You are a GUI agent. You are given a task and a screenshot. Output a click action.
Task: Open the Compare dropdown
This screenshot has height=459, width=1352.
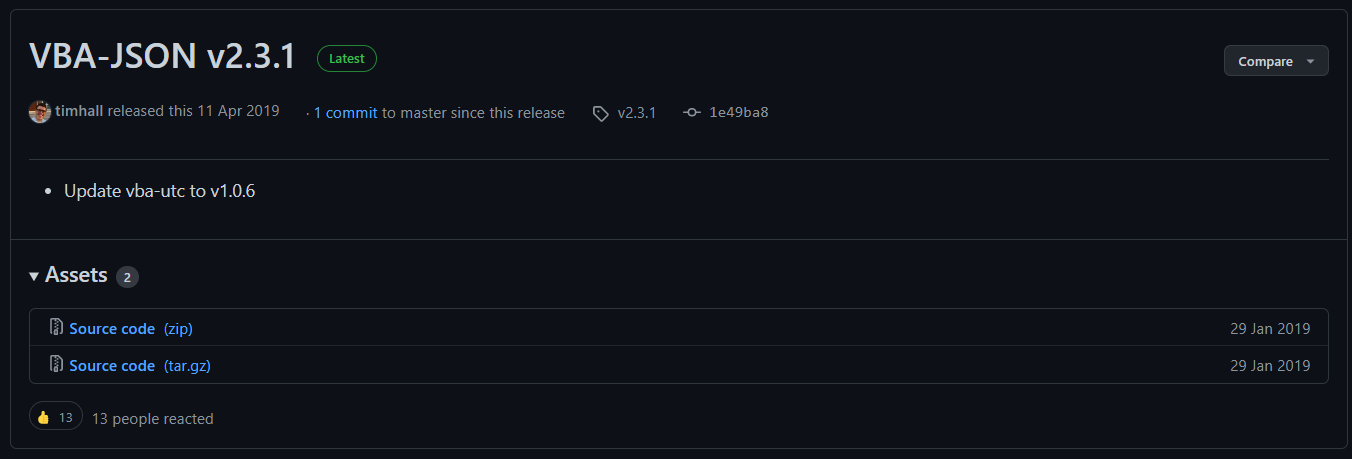pyautogui.click(x=1275, y=61)
